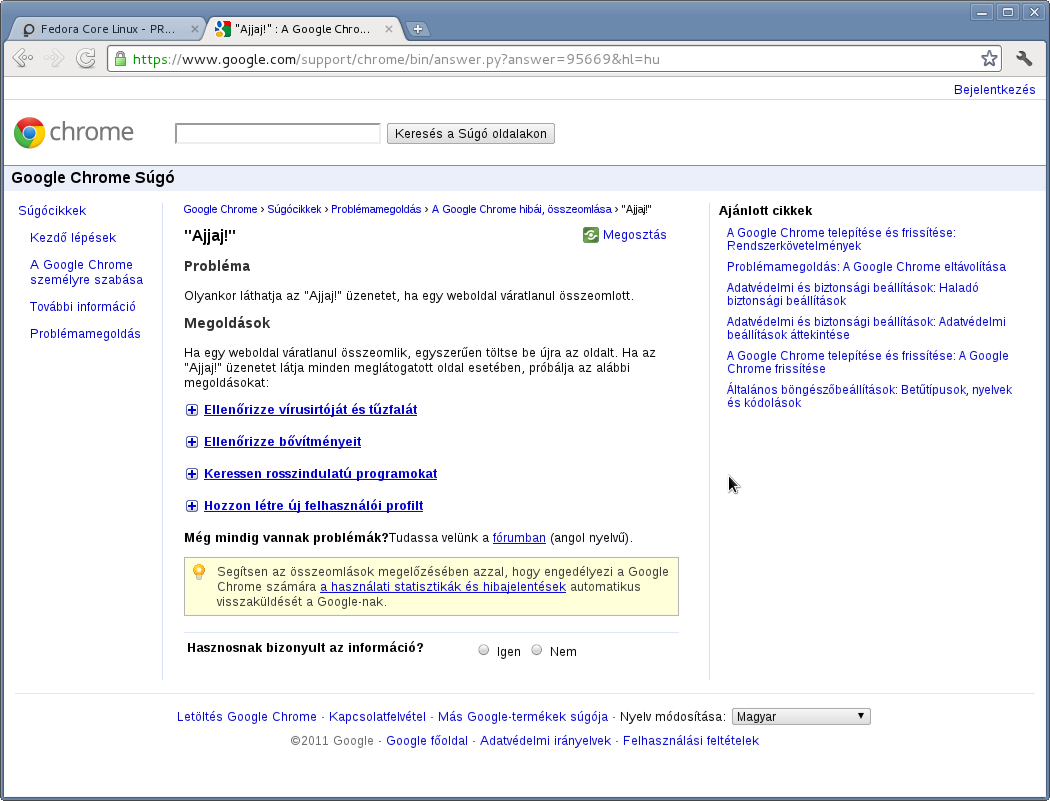Switch to the "Ajjaj!" Google Chrome tab
This screenshot has width=1050, height=801.
click(303, 29)
